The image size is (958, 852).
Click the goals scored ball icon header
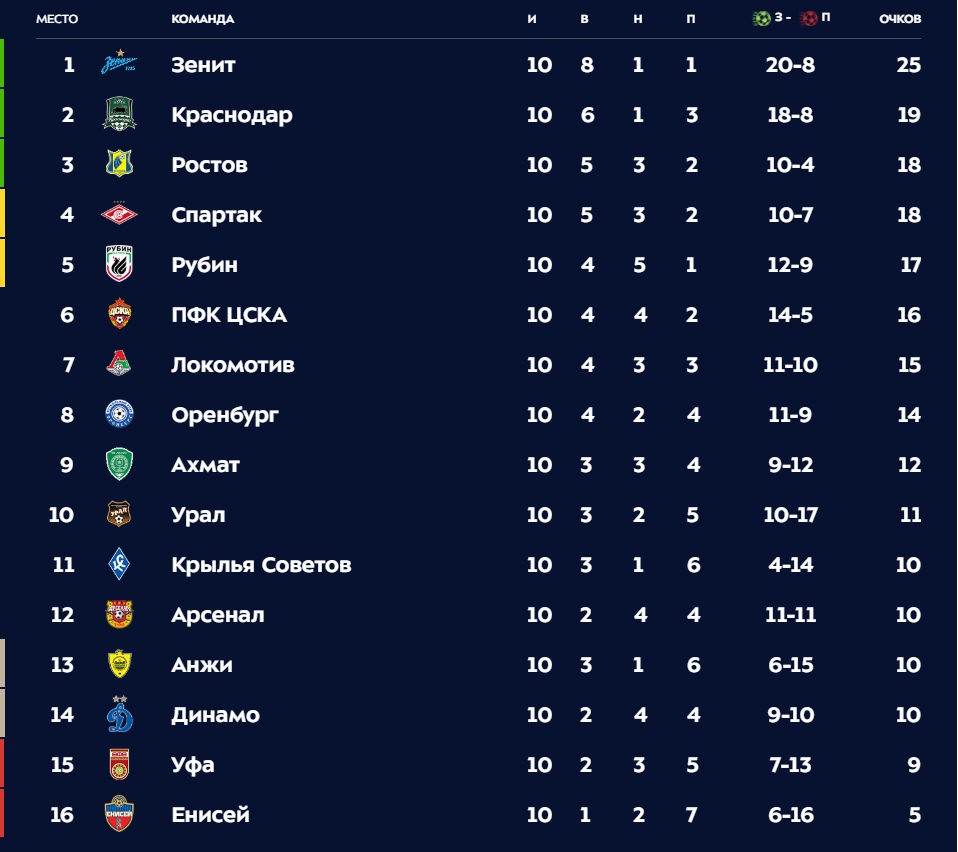pos(762,18)
